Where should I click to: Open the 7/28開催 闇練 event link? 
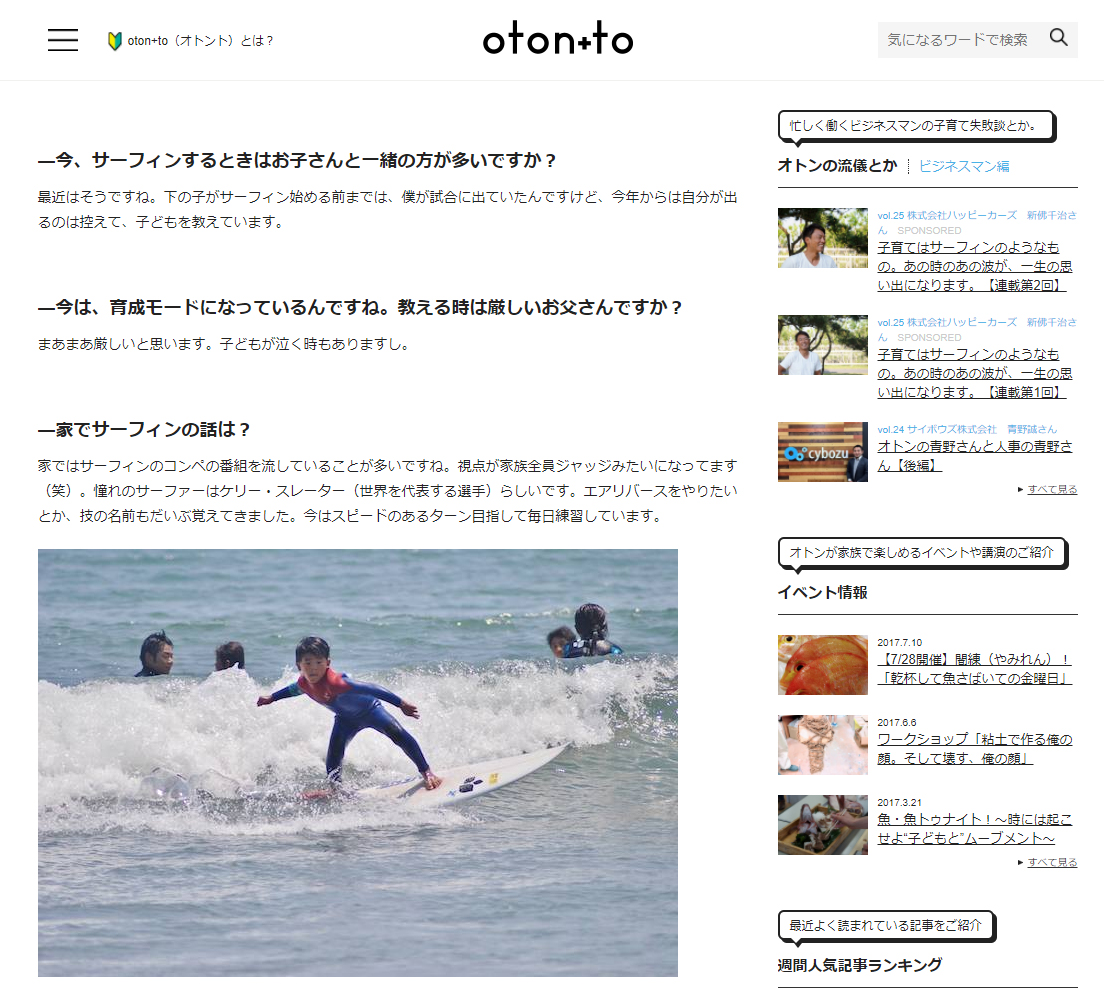point(974,669)
